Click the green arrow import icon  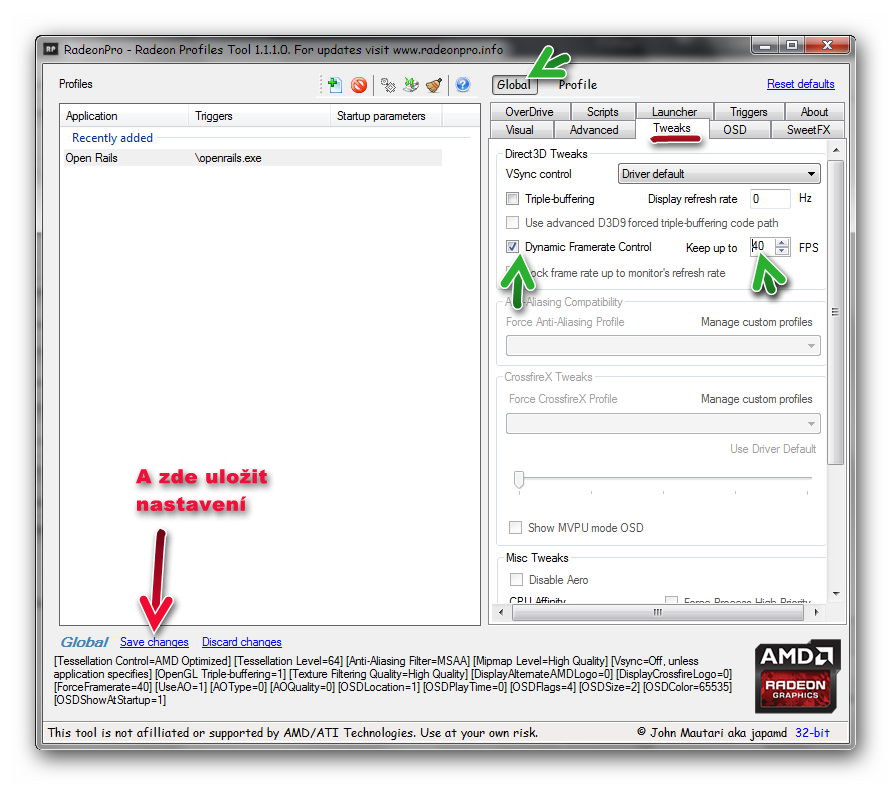click(410, 85)
